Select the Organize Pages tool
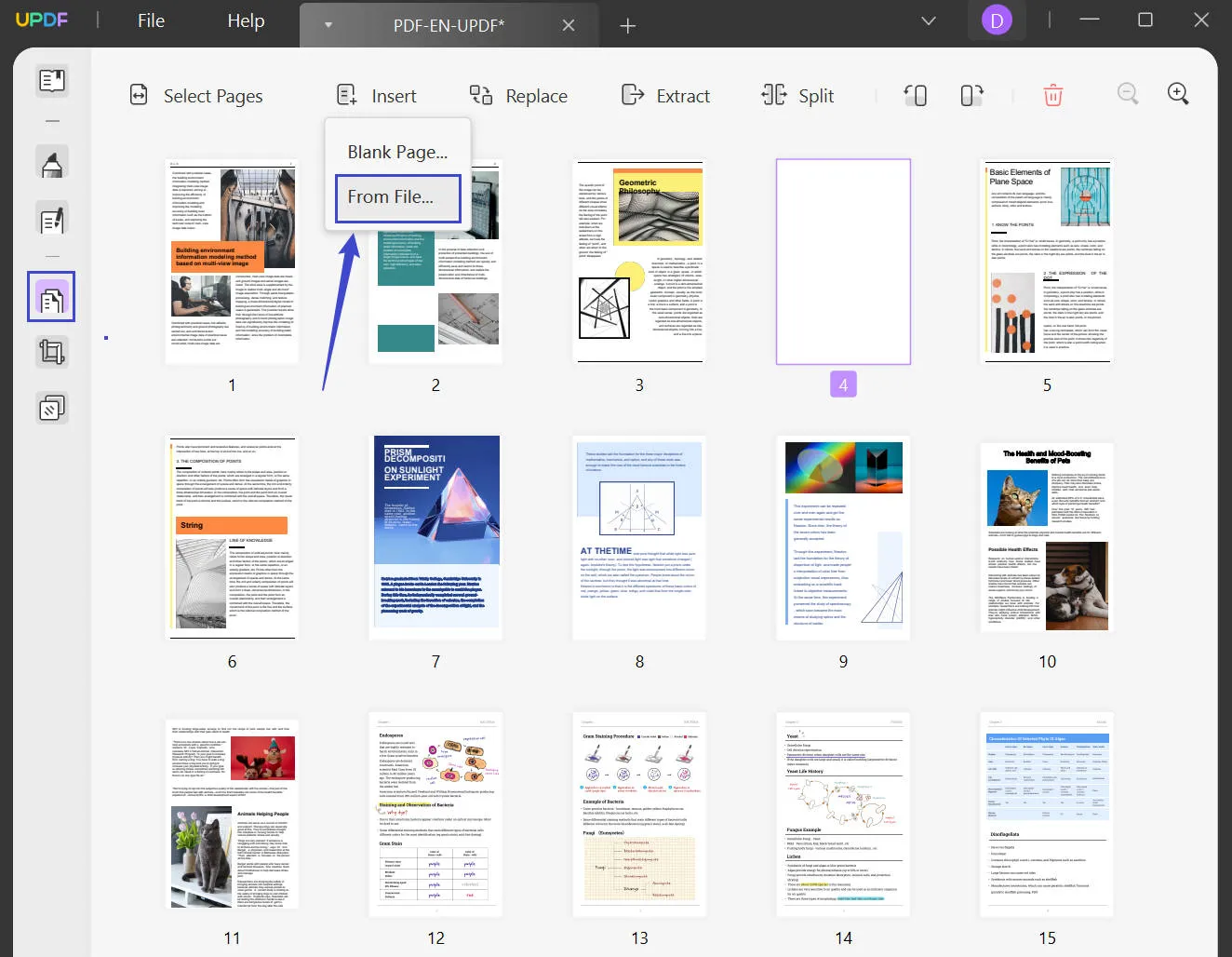The height and width of the screenshot is (957, 1232). [51, 297]
